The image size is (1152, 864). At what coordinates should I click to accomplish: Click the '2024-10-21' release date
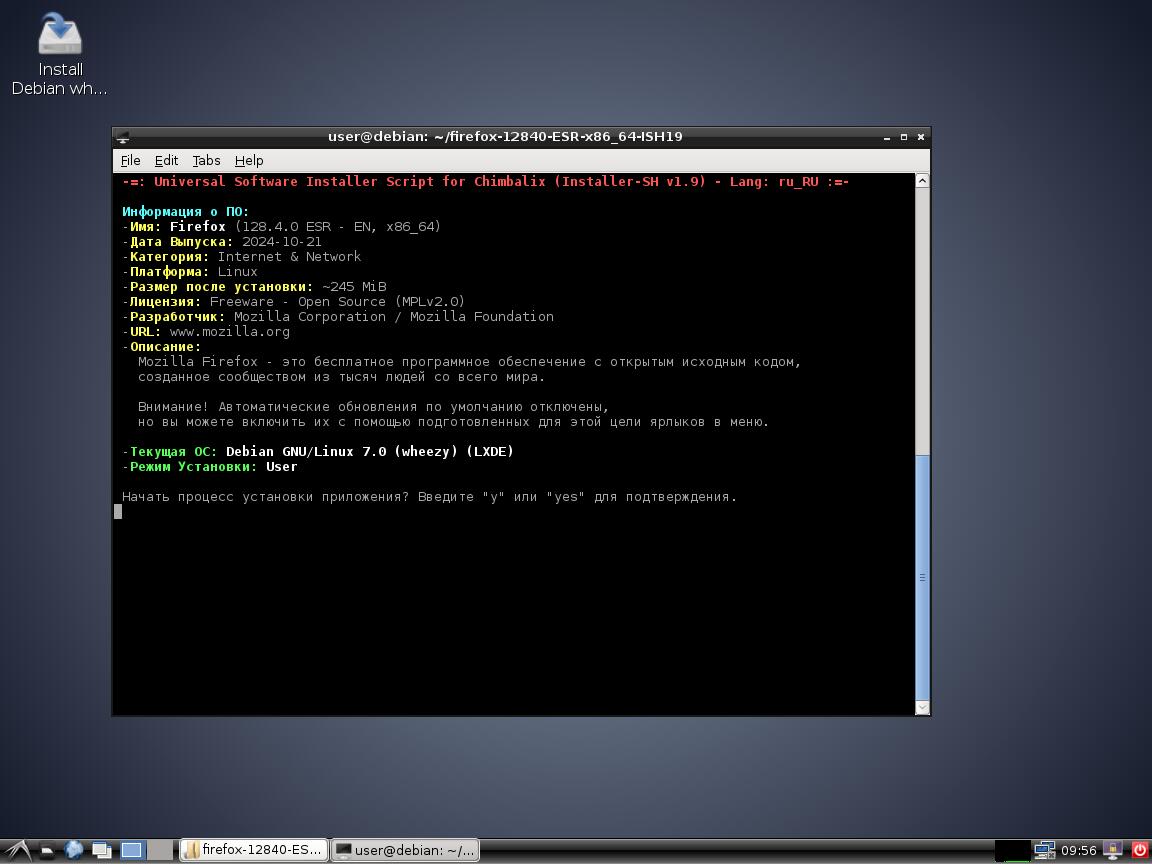tap(282, 242)
